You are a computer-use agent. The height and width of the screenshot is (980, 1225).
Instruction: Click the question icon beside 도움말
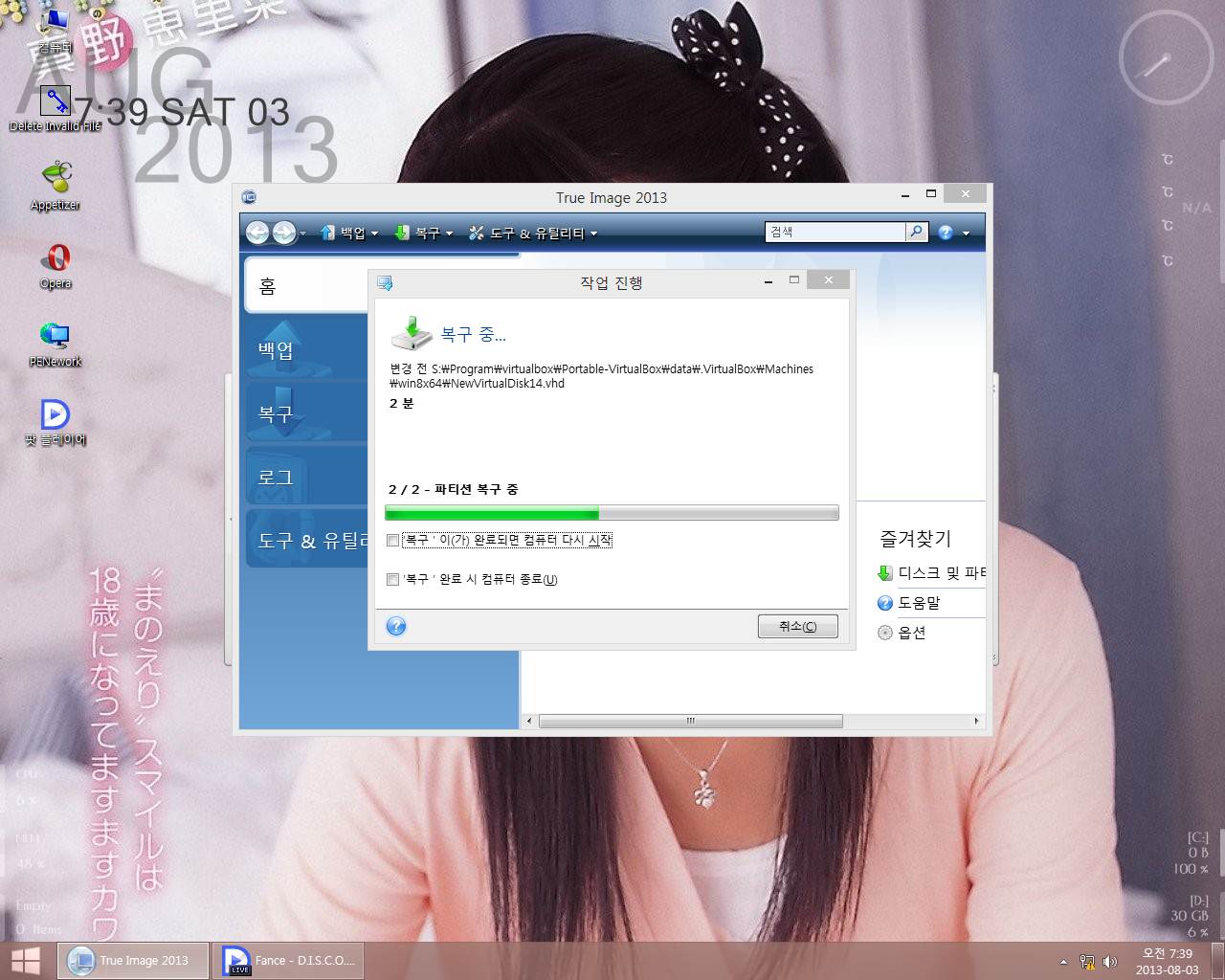[x=885, y=603]
